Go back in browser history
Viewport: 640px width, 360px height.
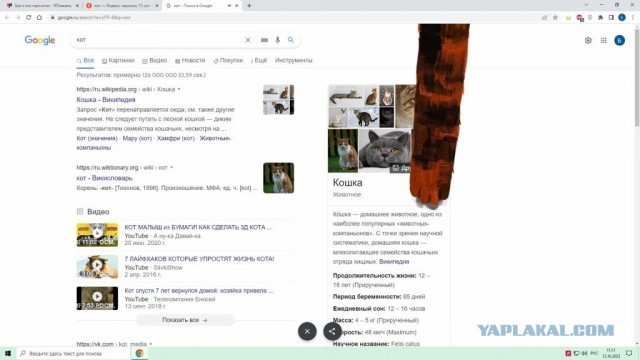pos(7,18)
